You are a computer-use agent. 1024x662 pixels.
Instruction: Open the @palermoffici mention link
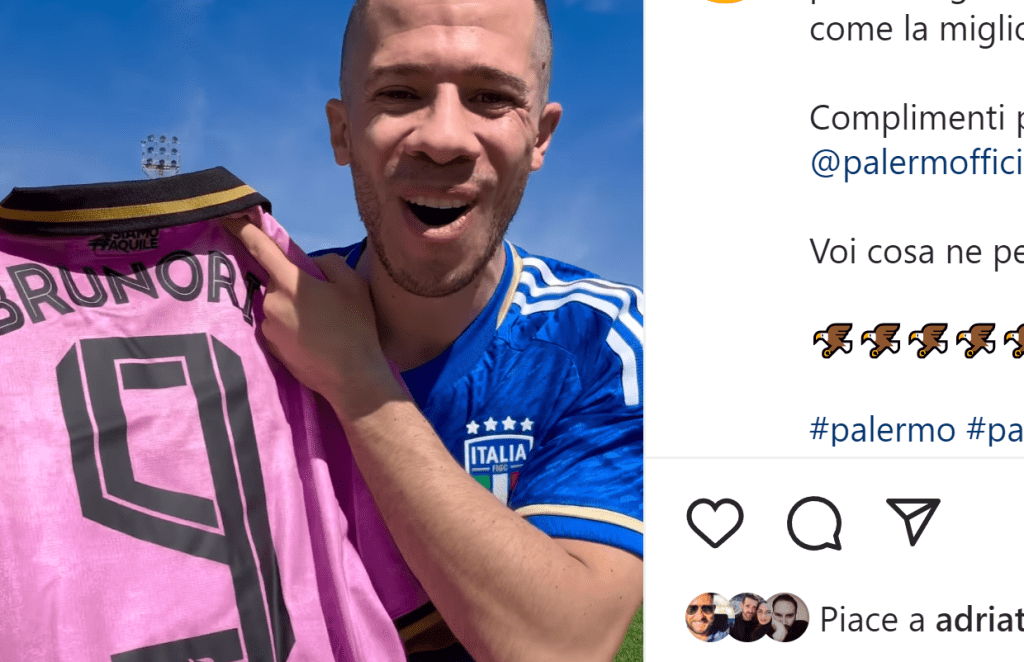pos(917,163)
